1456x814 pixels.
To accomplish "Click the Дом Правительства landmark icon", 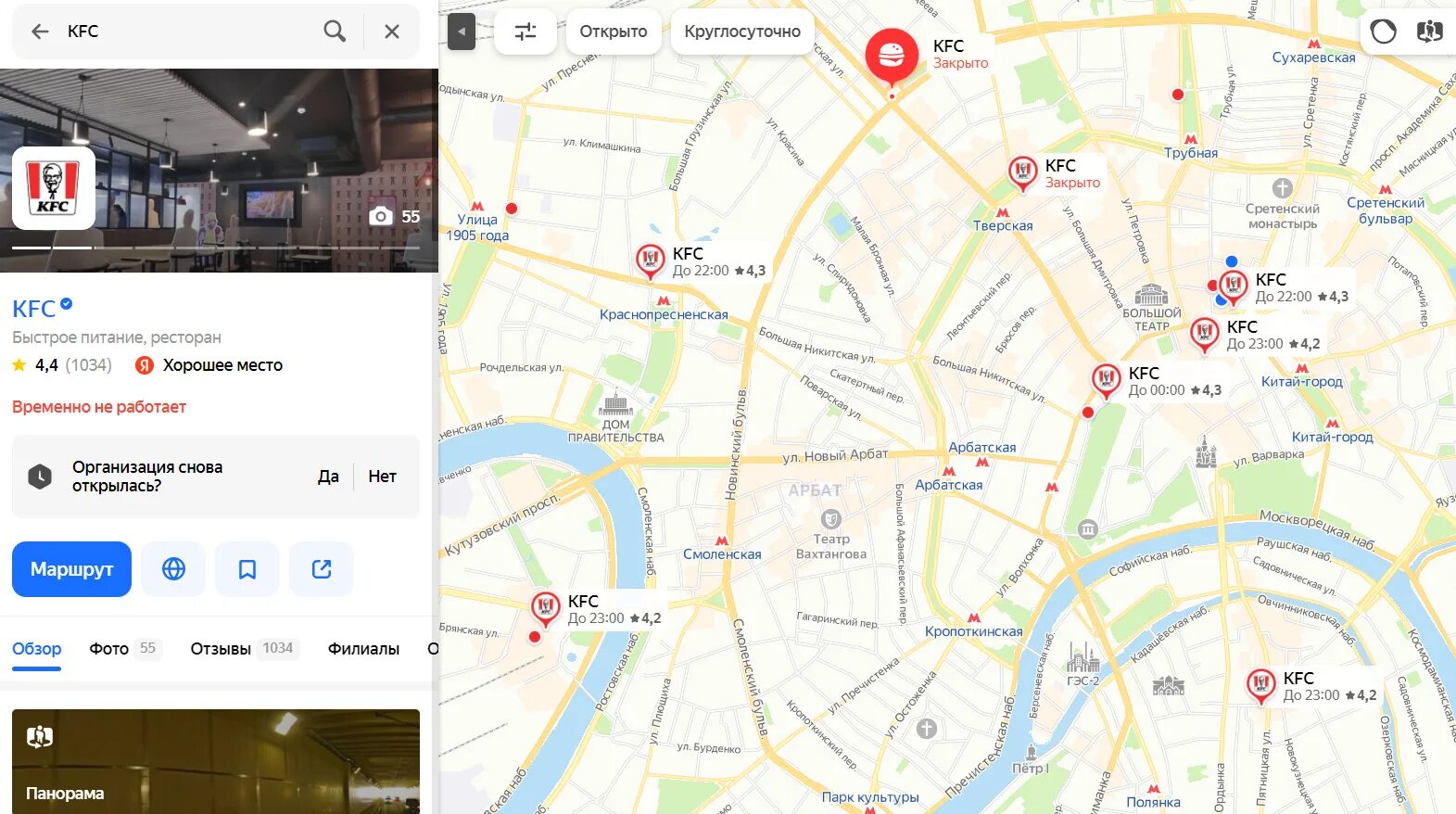I will (x=615, y=403).
